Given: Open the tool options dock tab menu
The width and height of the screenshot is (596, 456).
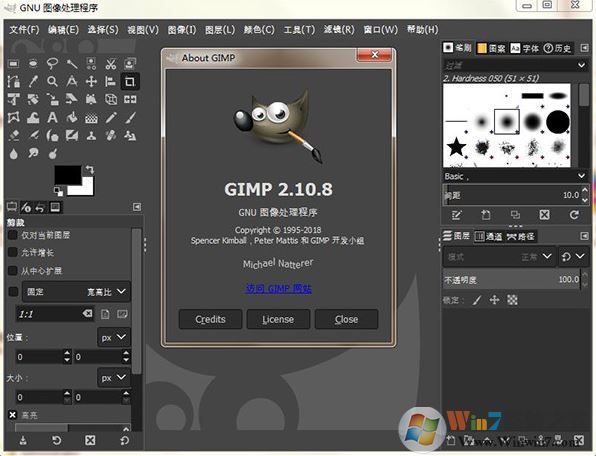Looking at the screenshot, I should pyautogui.click(x=137, y=207).
